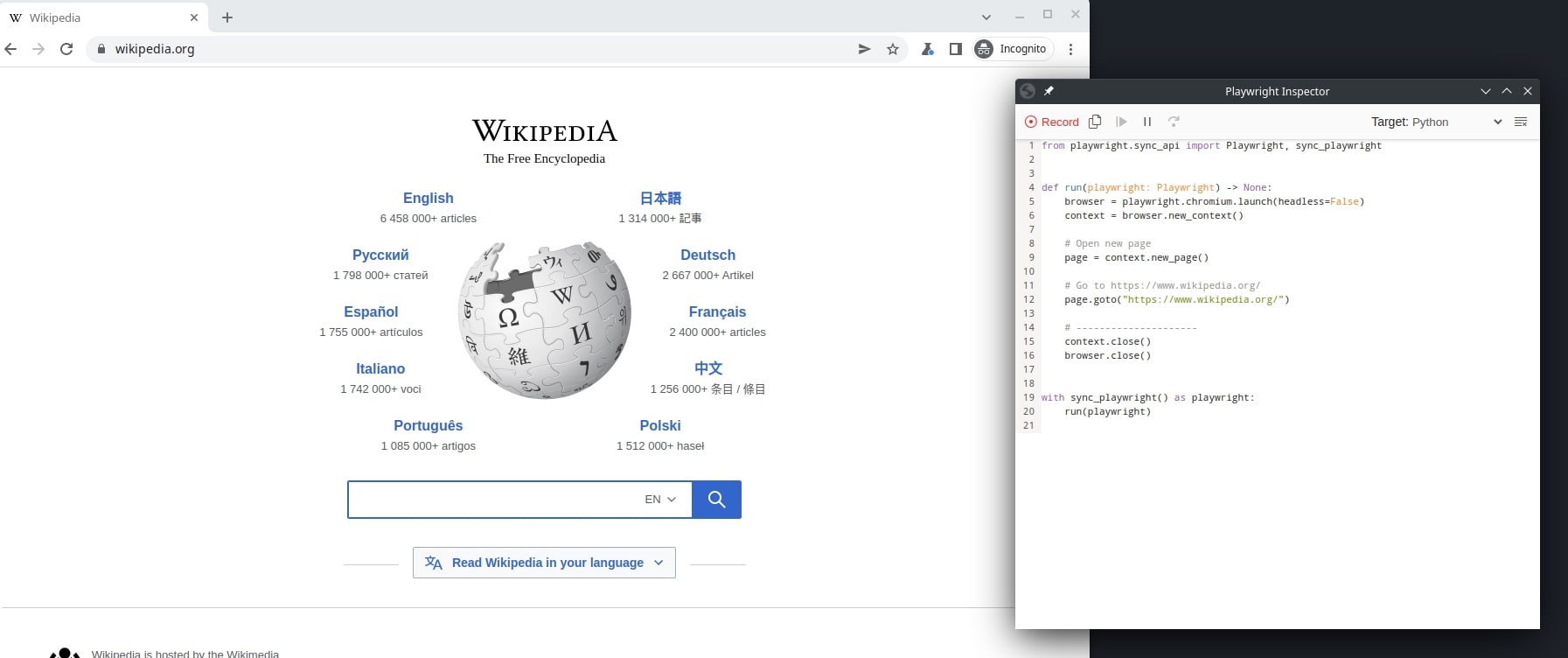Open a new tab with plus button

coord(227,17)
